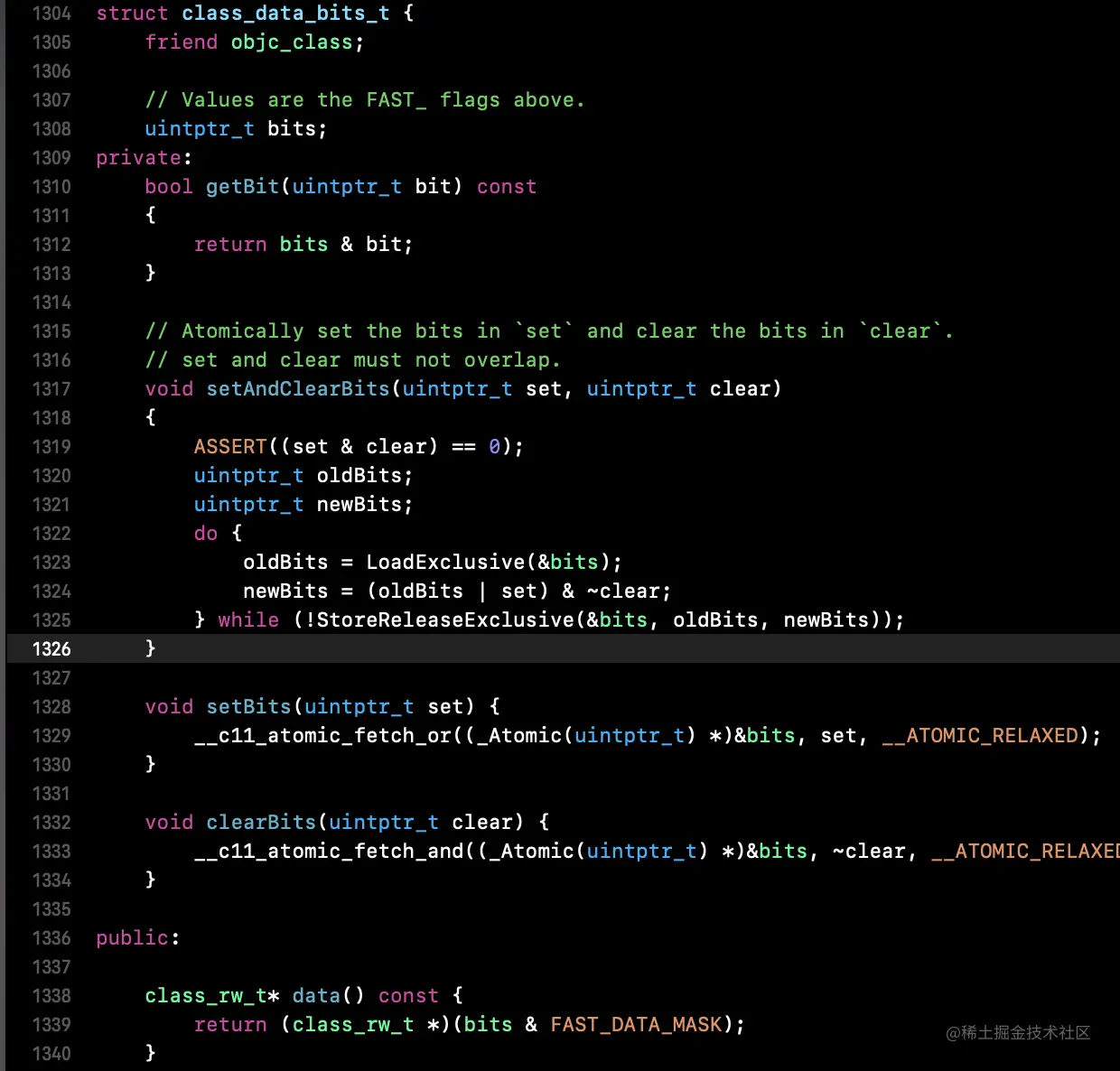This screenshot has width=1120, height=1071.
Task: Click the 'while' keyword on line 1325
Action: pos(248,620)
